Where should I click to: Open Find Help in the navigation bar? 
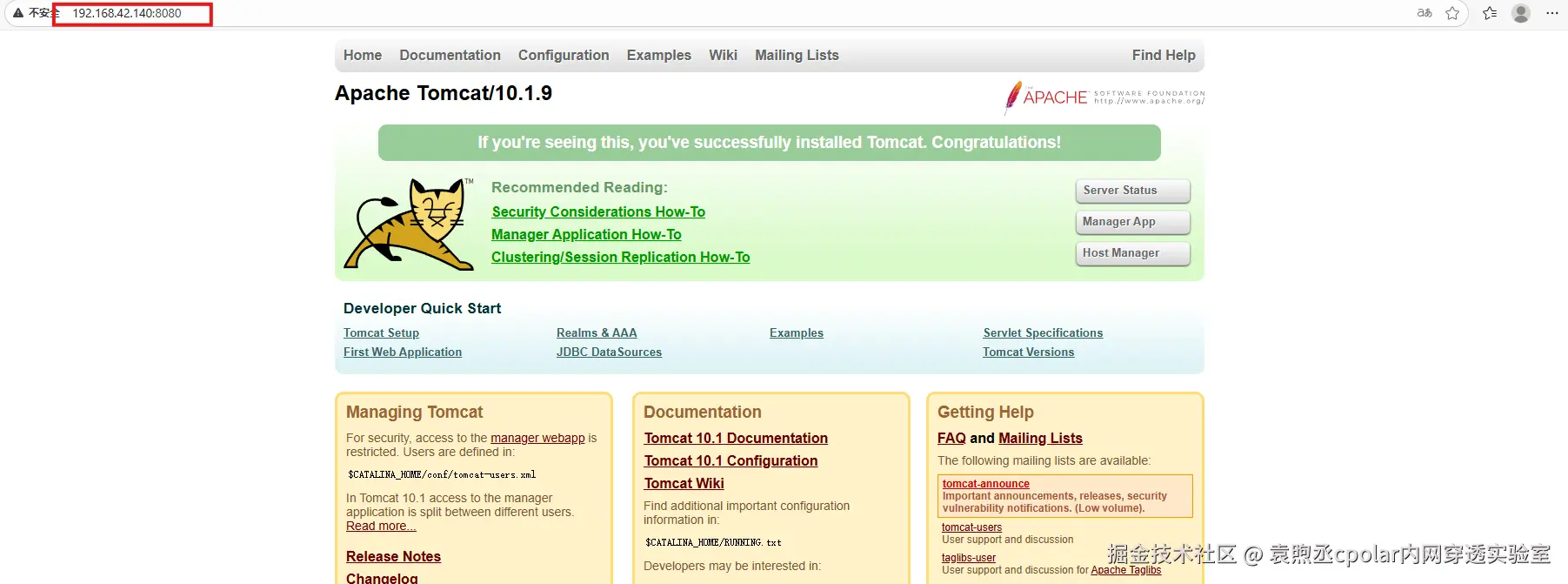[x=1164, y=55]
